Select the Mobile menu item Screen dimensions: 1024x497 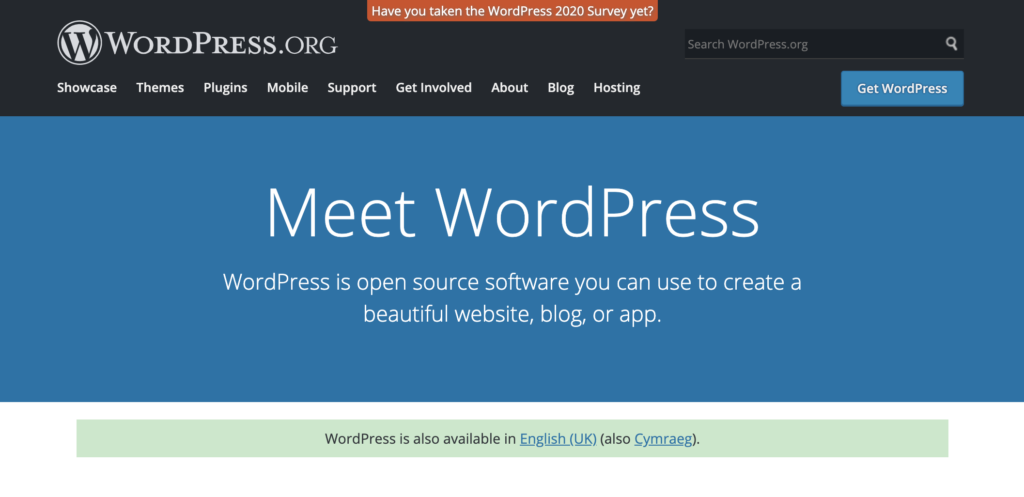(x=287, y=88)
